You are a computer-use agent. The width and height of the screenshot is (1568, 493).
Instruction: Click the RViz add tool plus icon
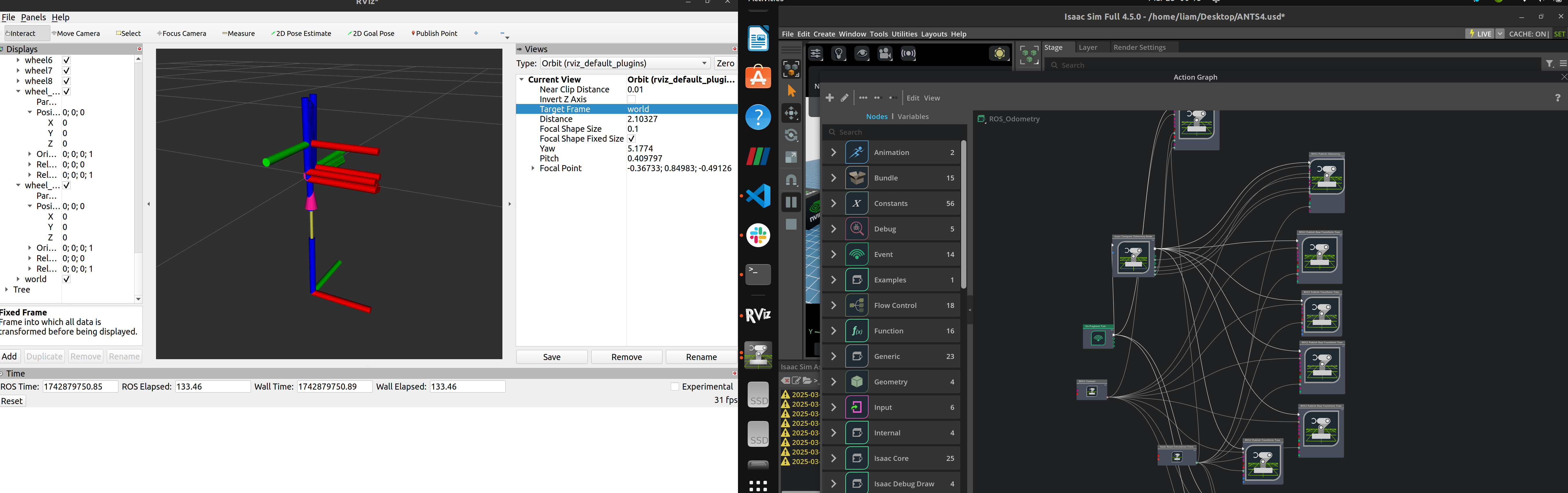476,34
